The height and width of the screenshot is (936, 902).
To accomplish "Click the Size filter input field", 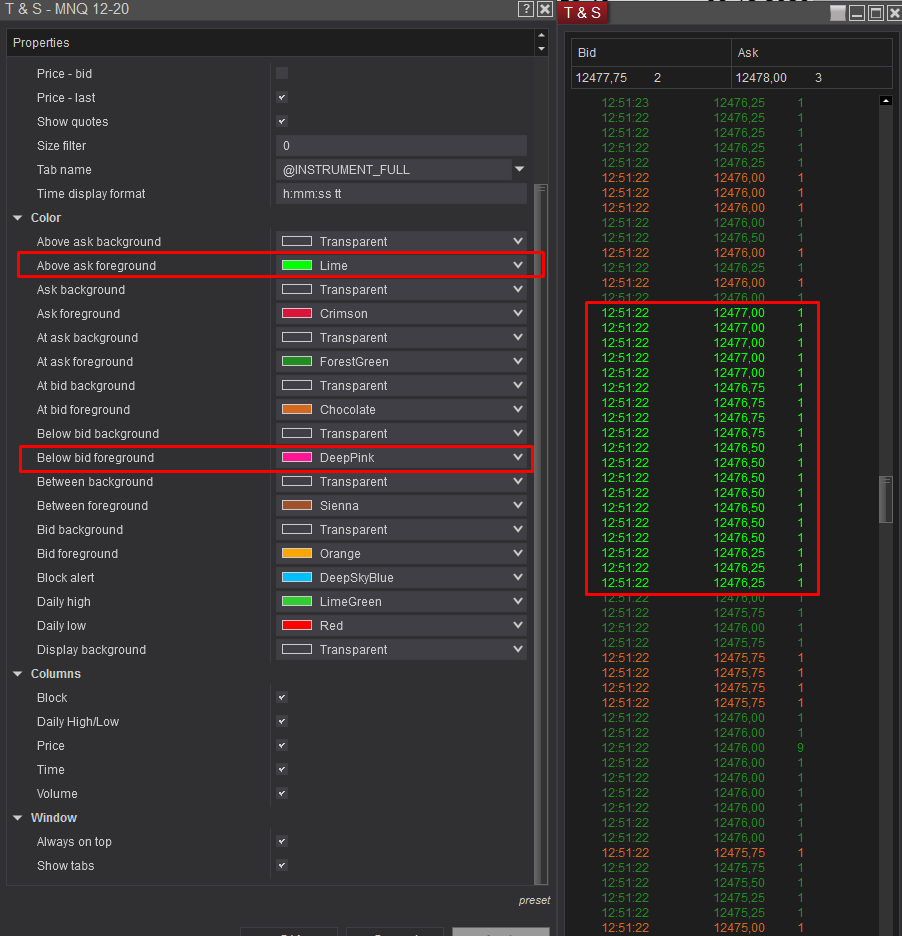I will (401, 146).
